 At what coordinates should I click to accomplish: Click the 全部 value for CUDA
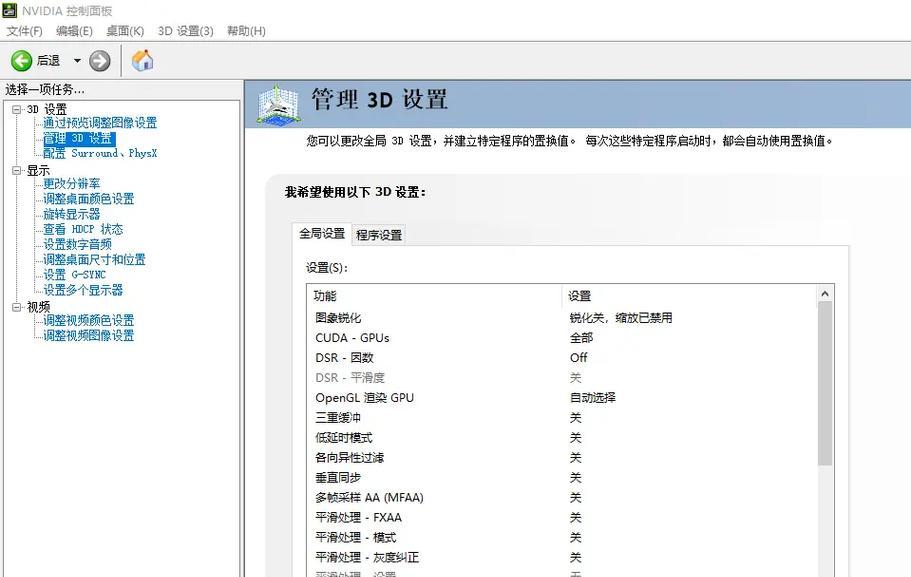[581, 338]
